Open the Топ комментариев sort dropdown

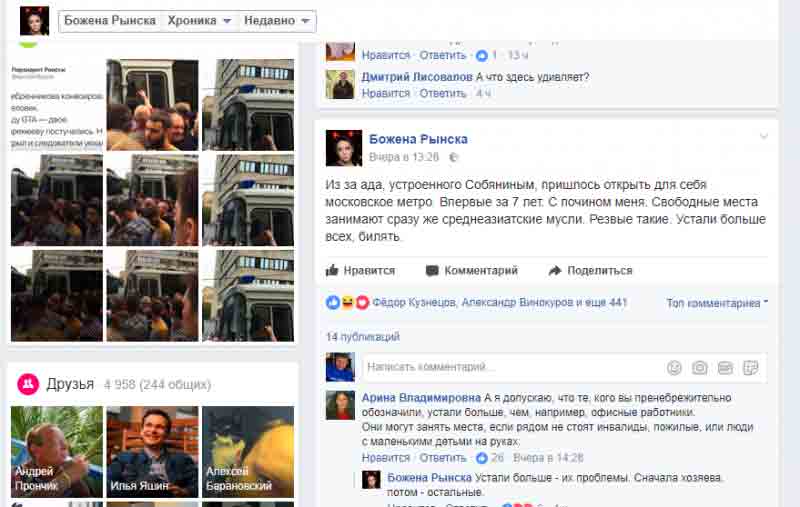[717, 303]
